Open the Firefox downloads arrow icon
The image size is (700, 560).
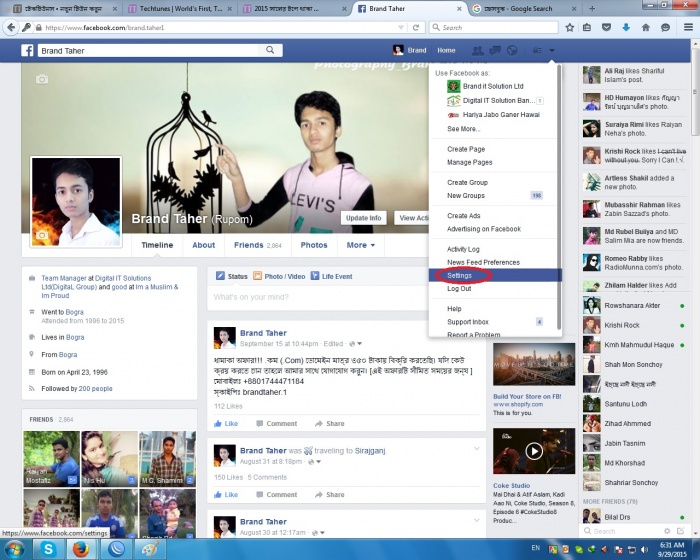626,27
